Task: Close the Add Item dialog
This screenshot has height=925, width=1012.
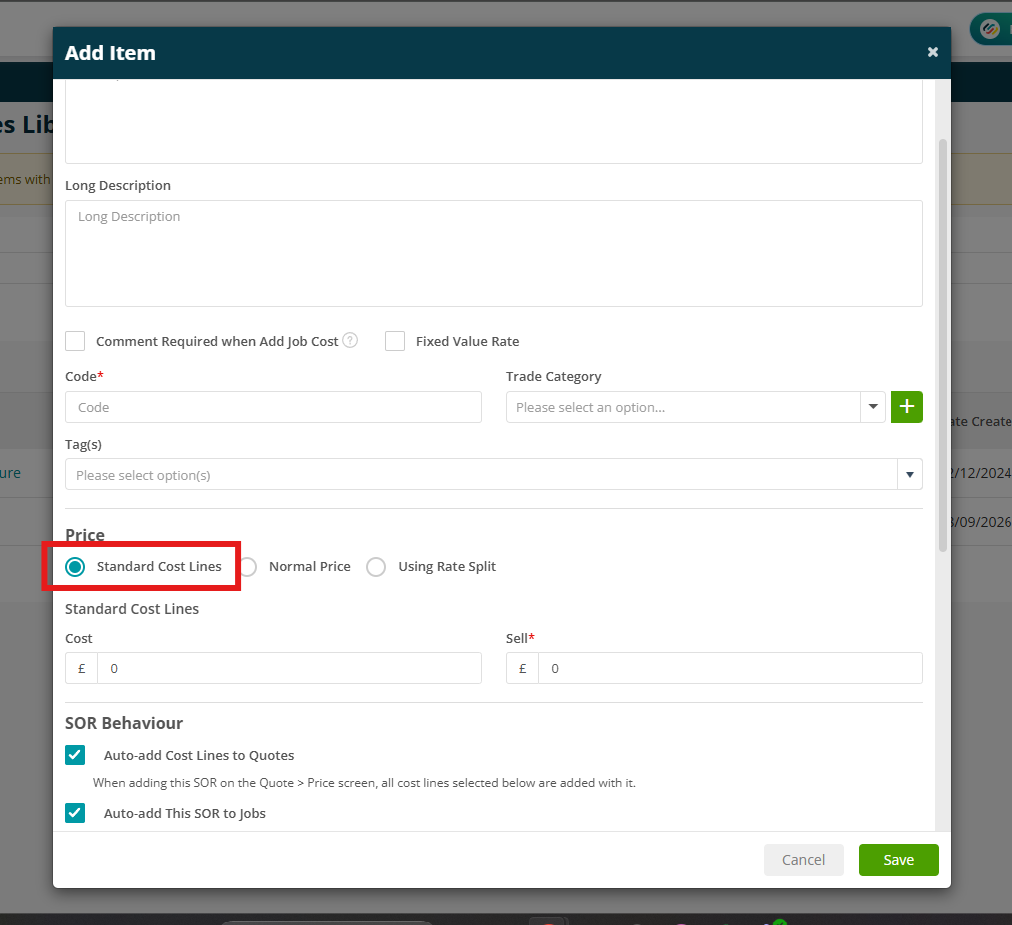Action: point(932,52)
